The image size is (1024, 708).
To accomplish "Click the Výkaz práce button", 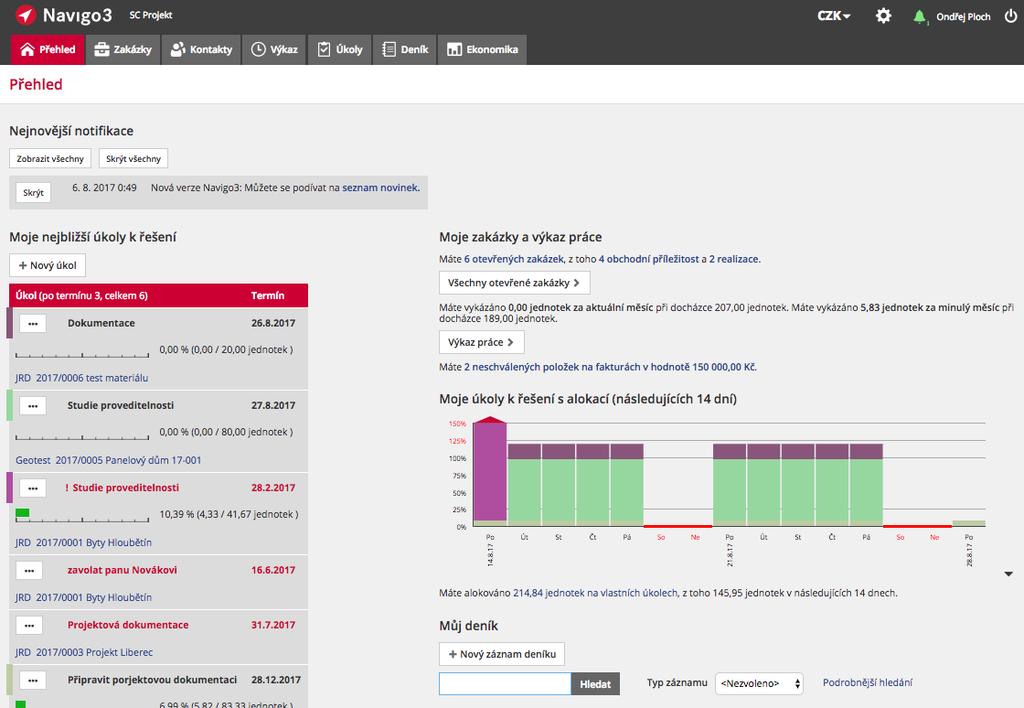I will pyautogui.click(x=481, y=342).
